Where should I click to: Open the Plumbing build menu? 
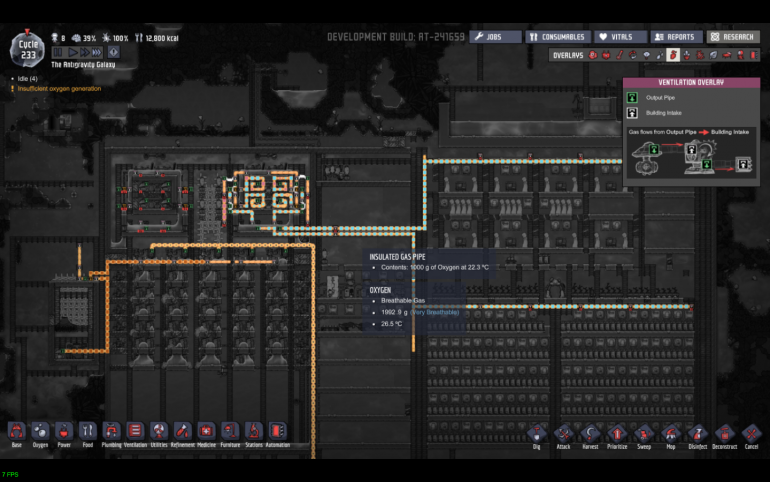(x=111, y=432)
